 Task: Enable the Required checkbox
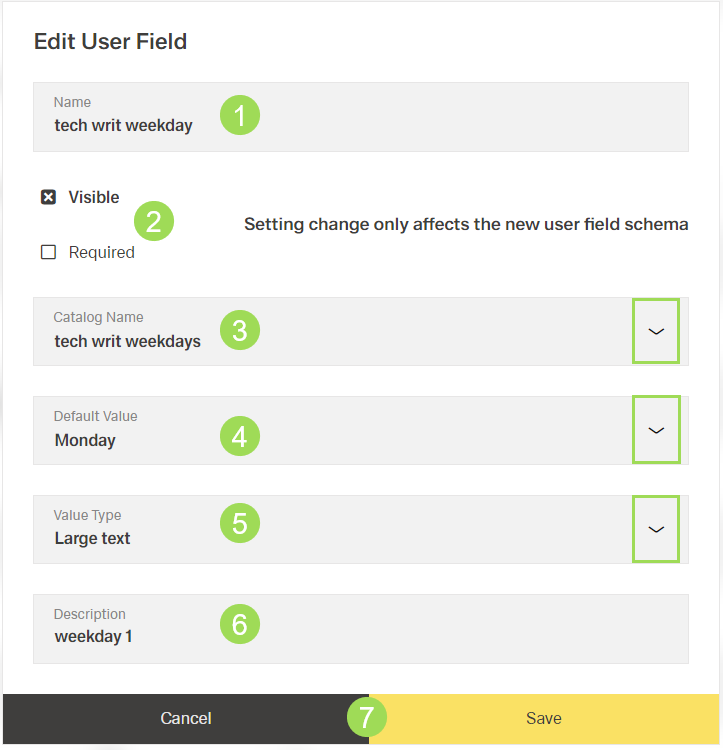[48, 252]
